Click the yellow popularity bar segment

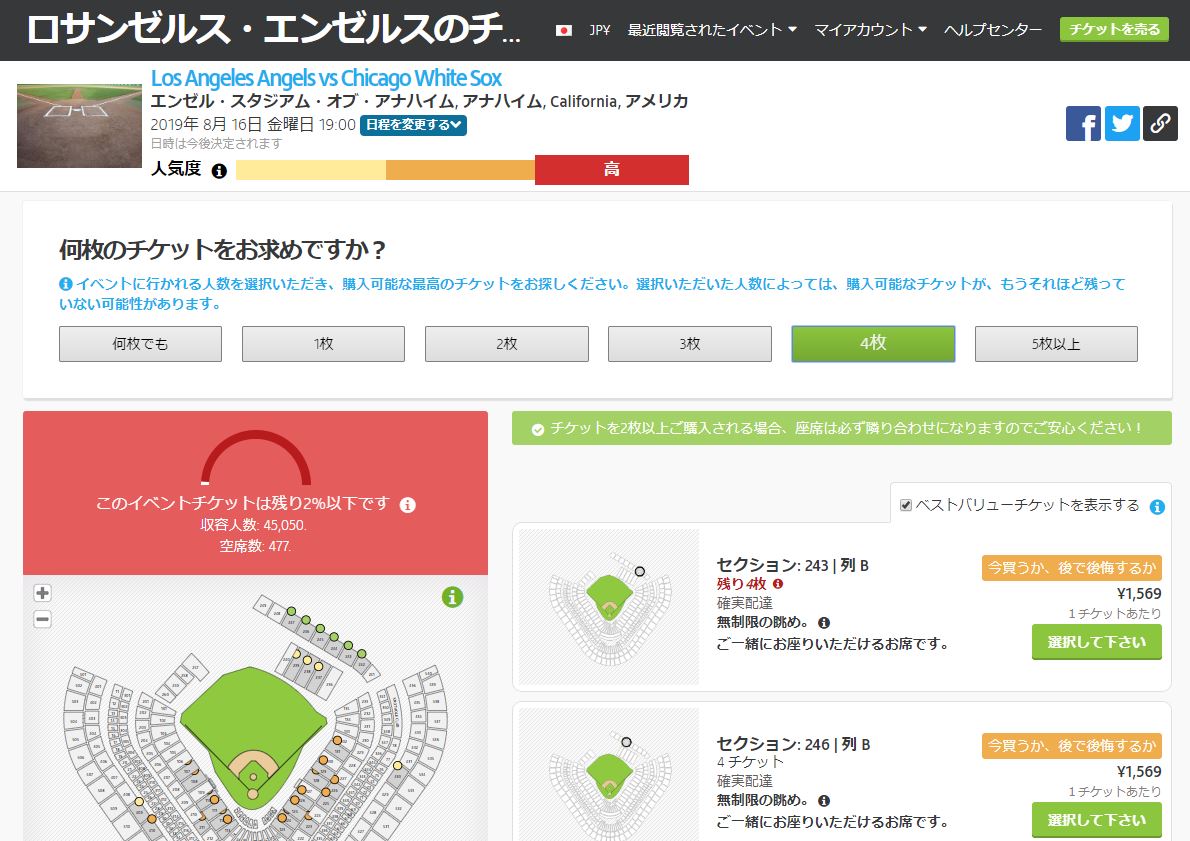pos(311,170)
